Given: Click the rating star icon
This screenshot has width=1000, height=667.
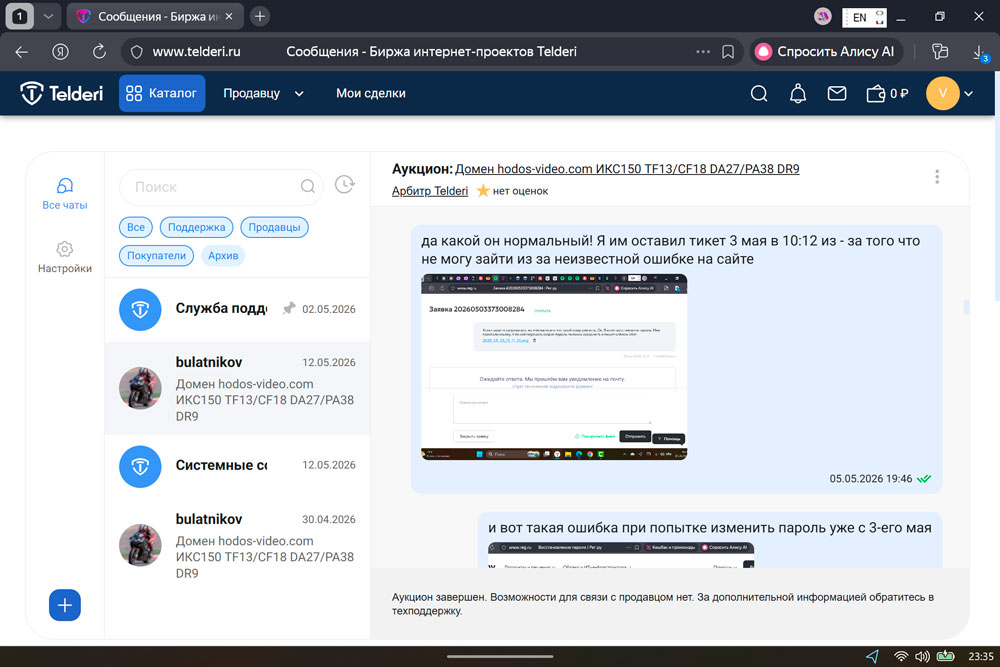Looking at the screenshot, I should click(483, 190).
